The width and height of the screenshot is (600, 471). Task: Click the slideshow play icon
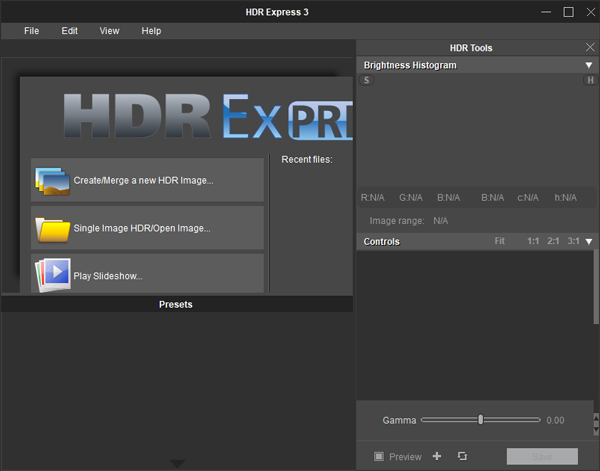click(x=53, y=275)
